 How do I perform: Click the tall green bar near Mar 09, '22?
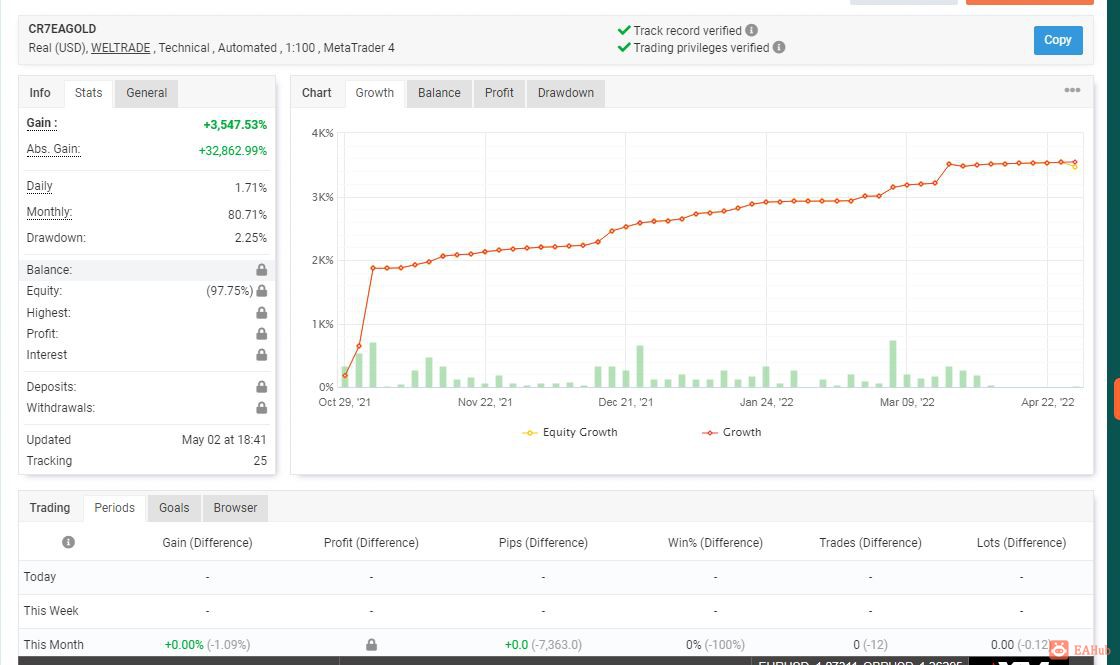[x=893, y=364]
